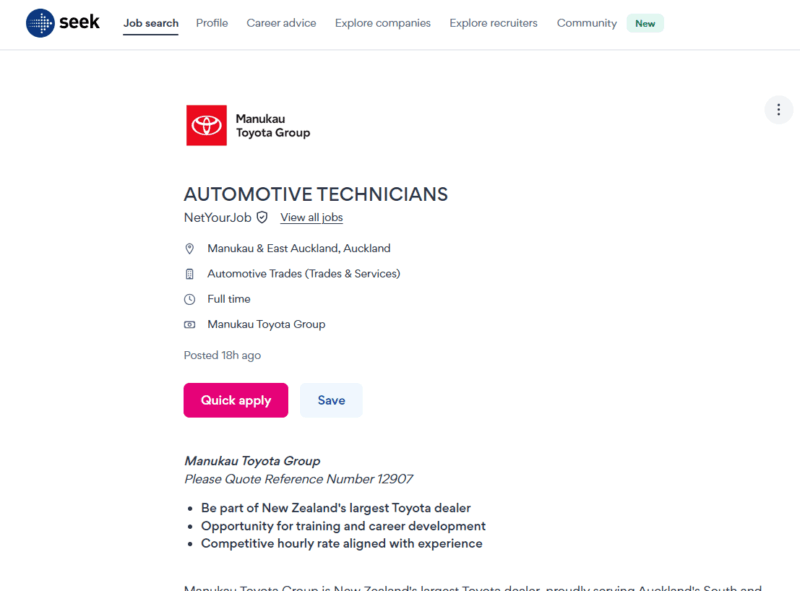
Task: Click Automotive Trades (Trades & Services) text
Action: click(x=304, y=274)
